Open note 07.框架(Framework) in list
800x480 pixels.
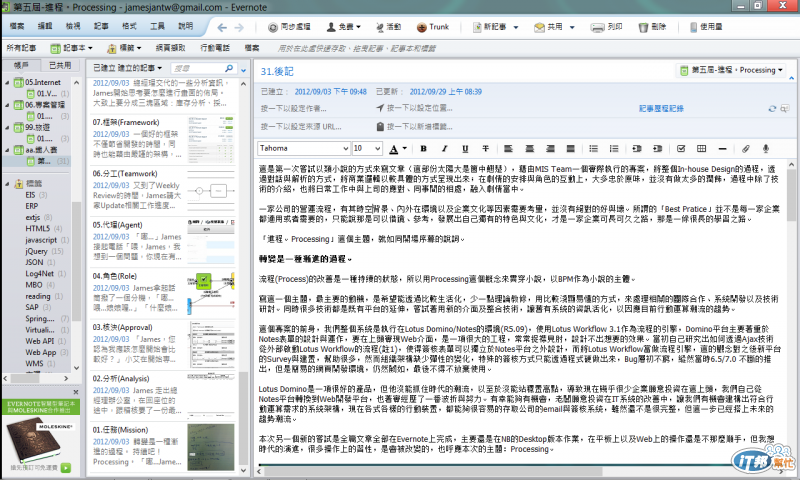pos(163,139)
